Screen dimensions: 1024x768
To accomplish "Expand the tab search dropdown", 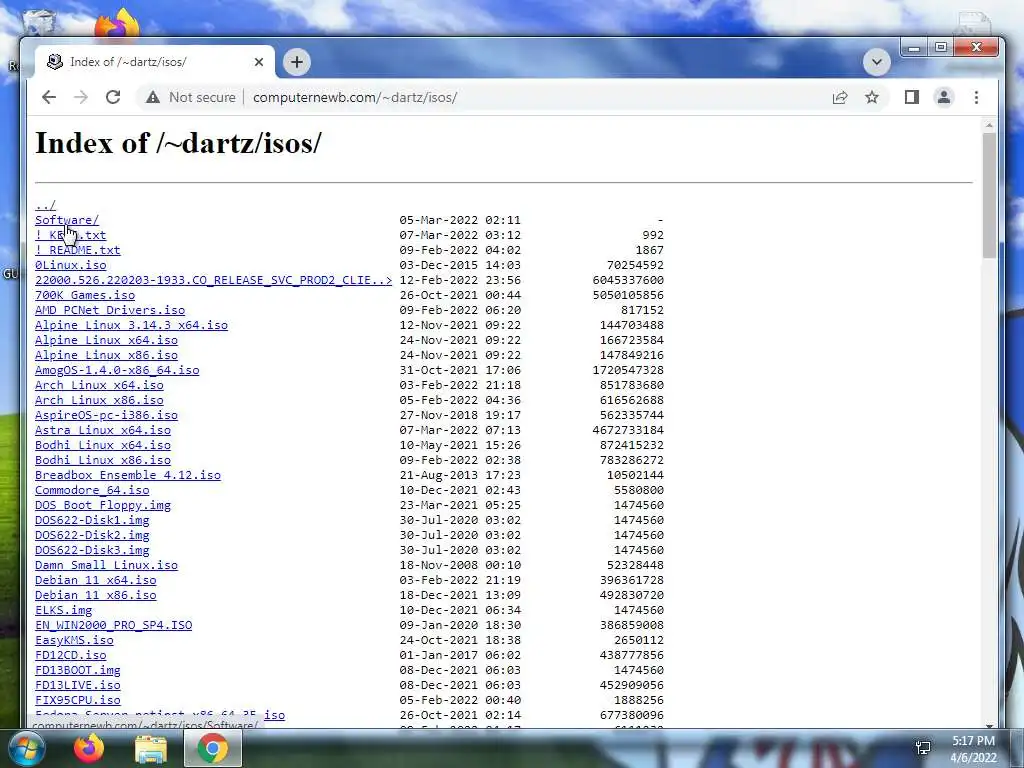I will (876, 63).
